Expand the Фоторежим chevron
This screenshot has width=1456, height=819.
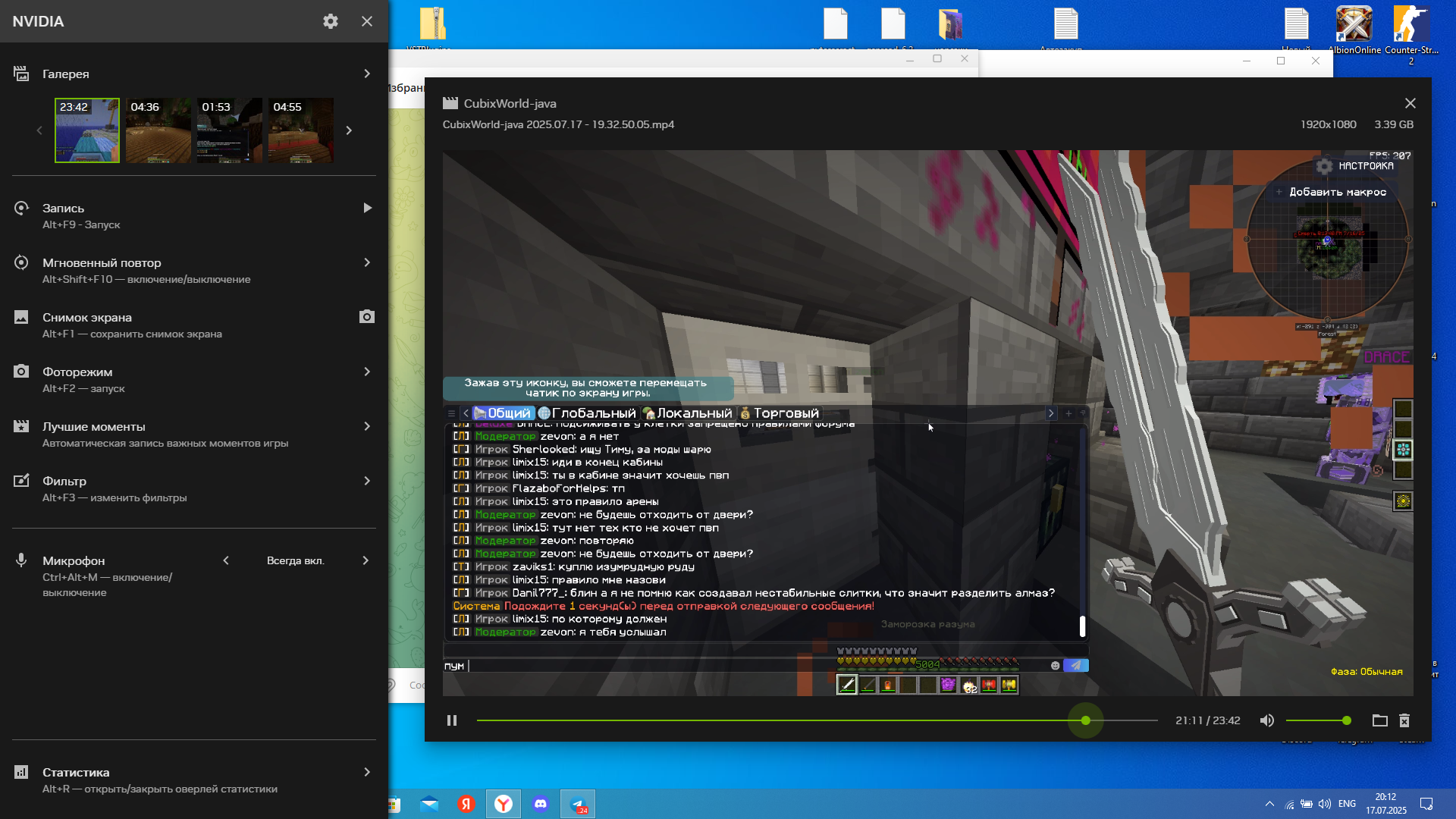[367, 372]
